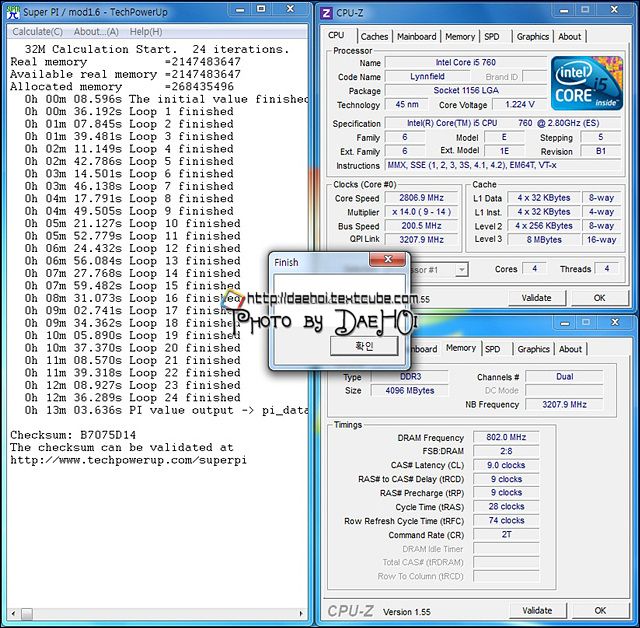The image size is (640, 628).
Task: Select the CPU tab in upper CPU-Z window
Action: [x=336, y=36]
